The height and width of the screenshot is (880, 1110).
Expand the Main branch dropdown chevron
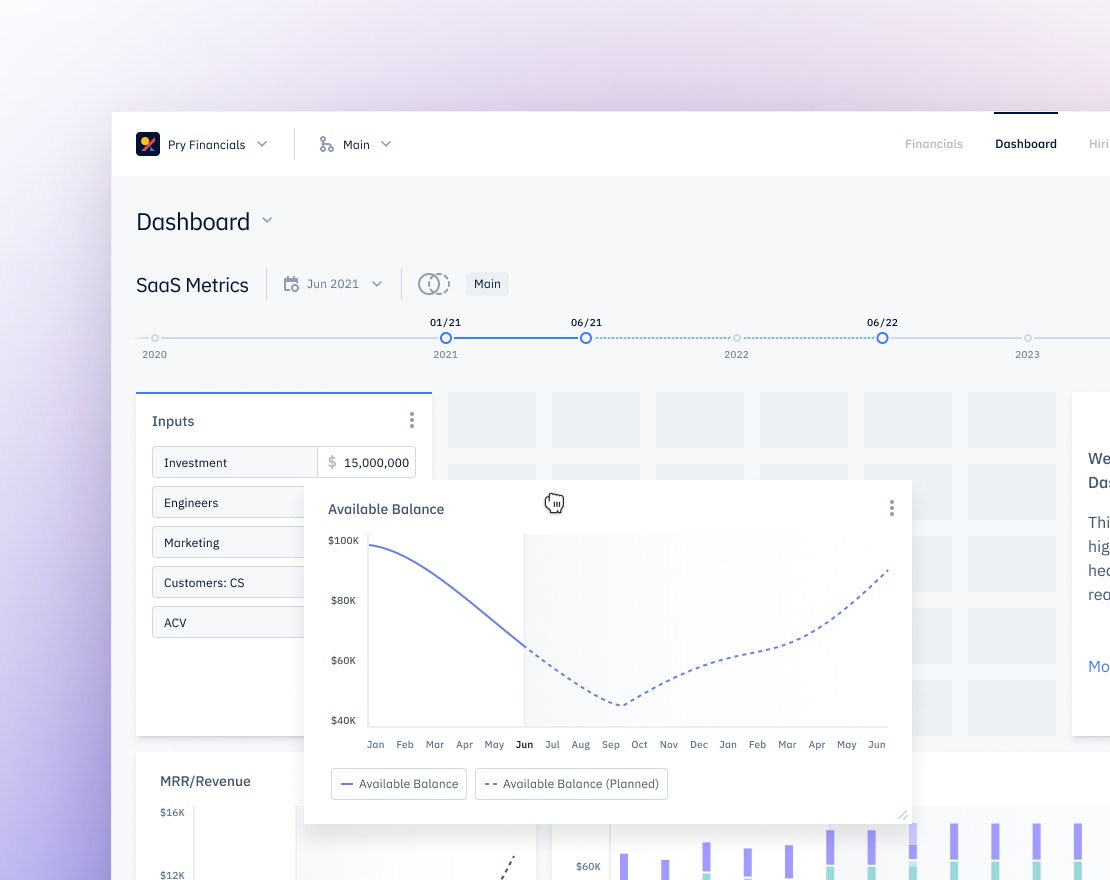coord(386,144)
